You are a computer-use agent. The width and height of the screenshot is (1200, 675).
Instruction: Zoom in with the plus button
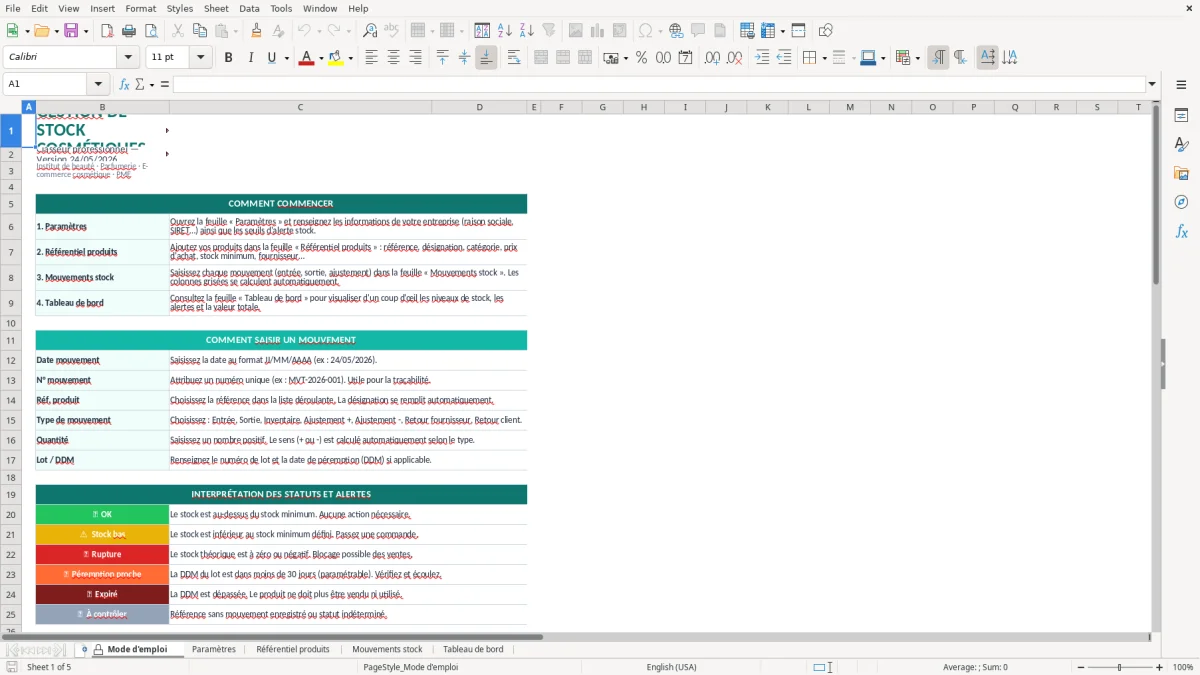pyautogui.click(x=1159, y=667)
